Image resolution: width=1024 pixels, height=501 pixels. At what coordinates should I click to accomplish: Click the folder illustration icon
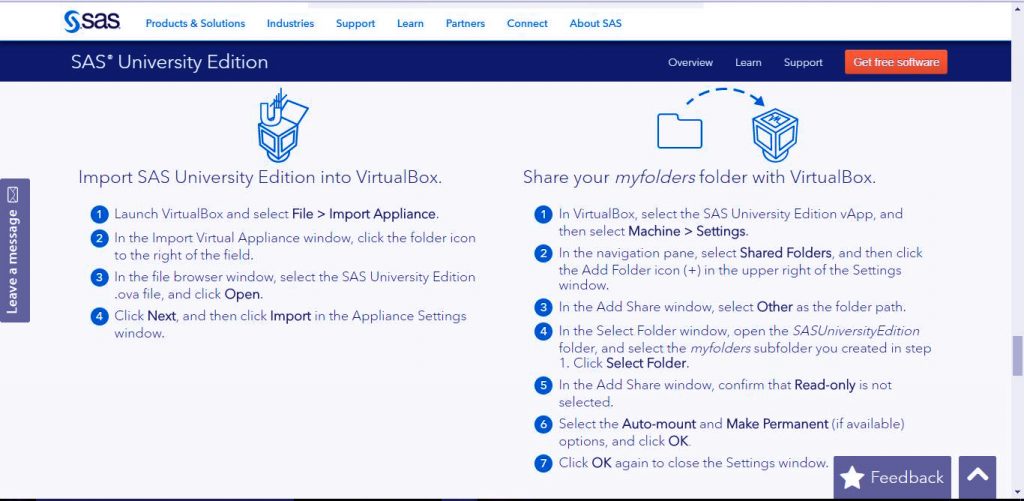click(x=679, y=131)
